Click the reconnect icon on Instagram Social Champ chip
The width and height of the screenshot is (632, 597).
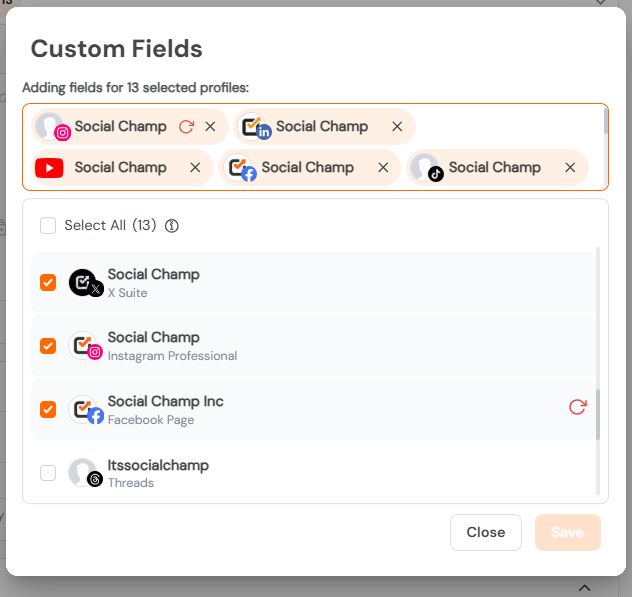click(x=186, y=127)
